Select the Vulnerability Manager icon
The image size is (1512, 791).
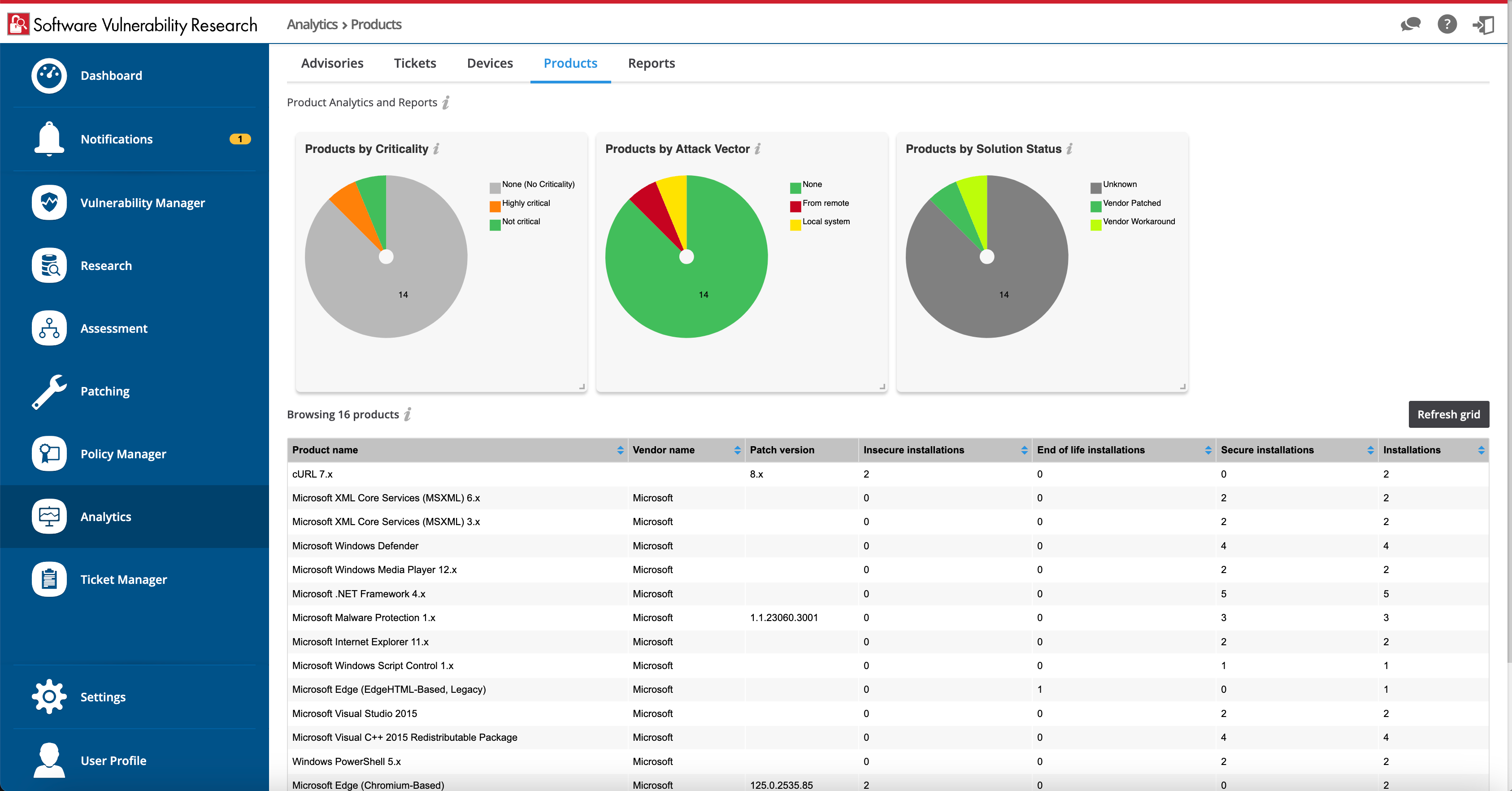point(49,202)
